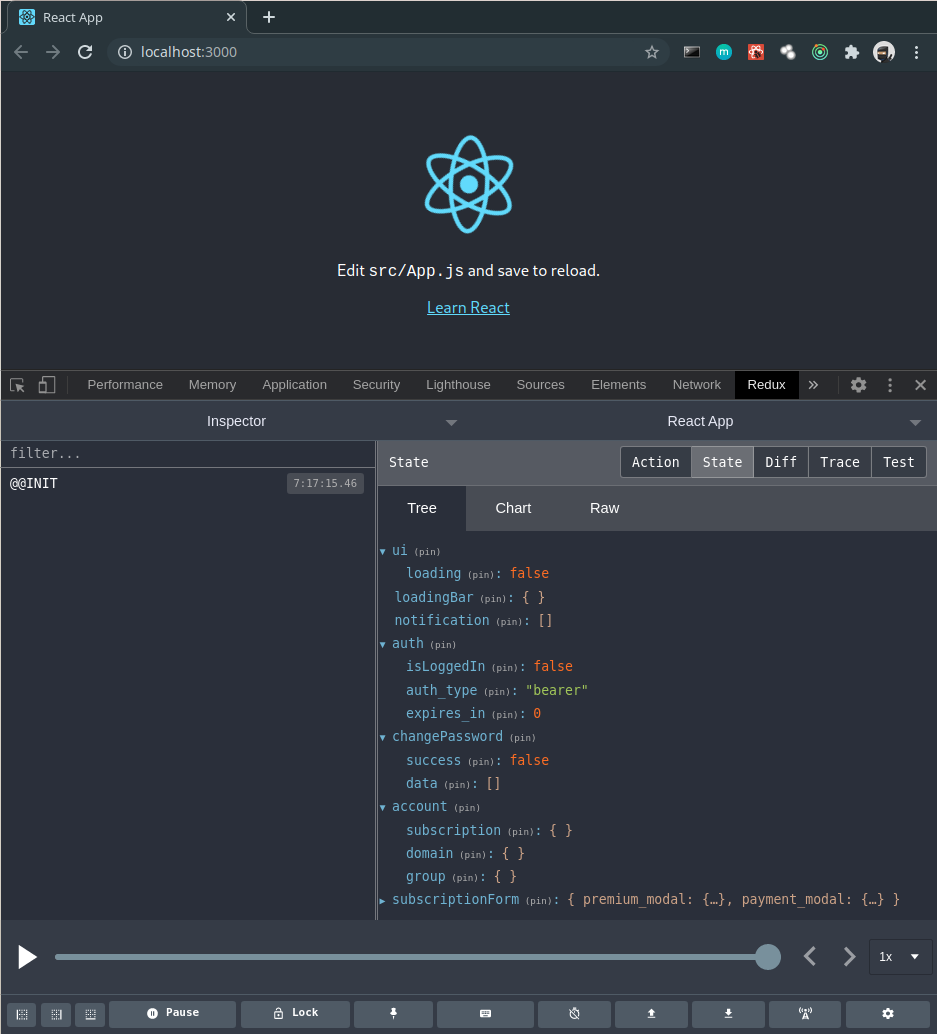View site information icon in address bar
Viewport: 937px width, 1034px height.
click(125, 52)
